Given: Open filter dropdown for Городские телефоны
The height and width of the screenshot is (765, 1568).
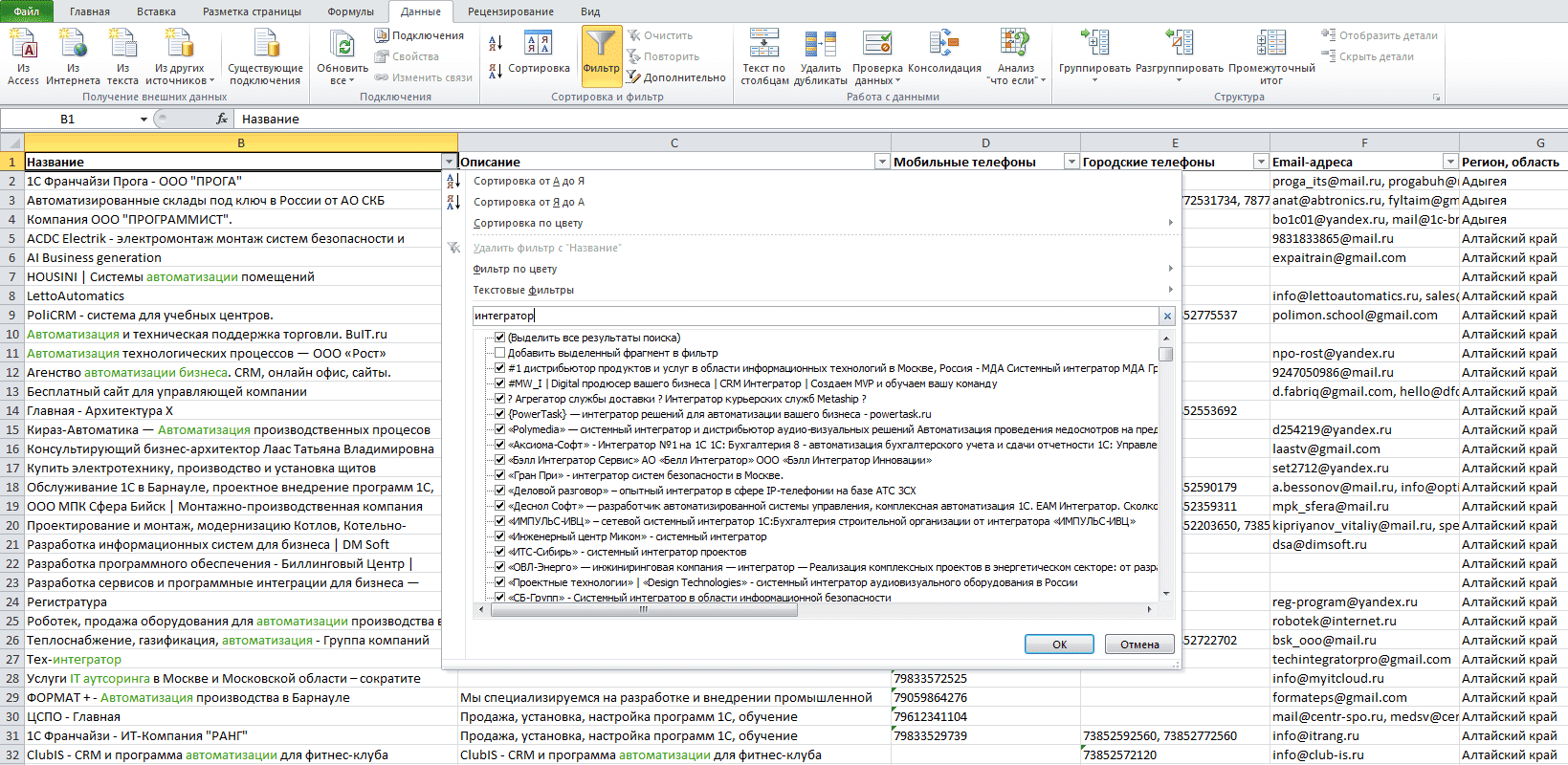Looking at the screenshot, I should click(1261, 162).
